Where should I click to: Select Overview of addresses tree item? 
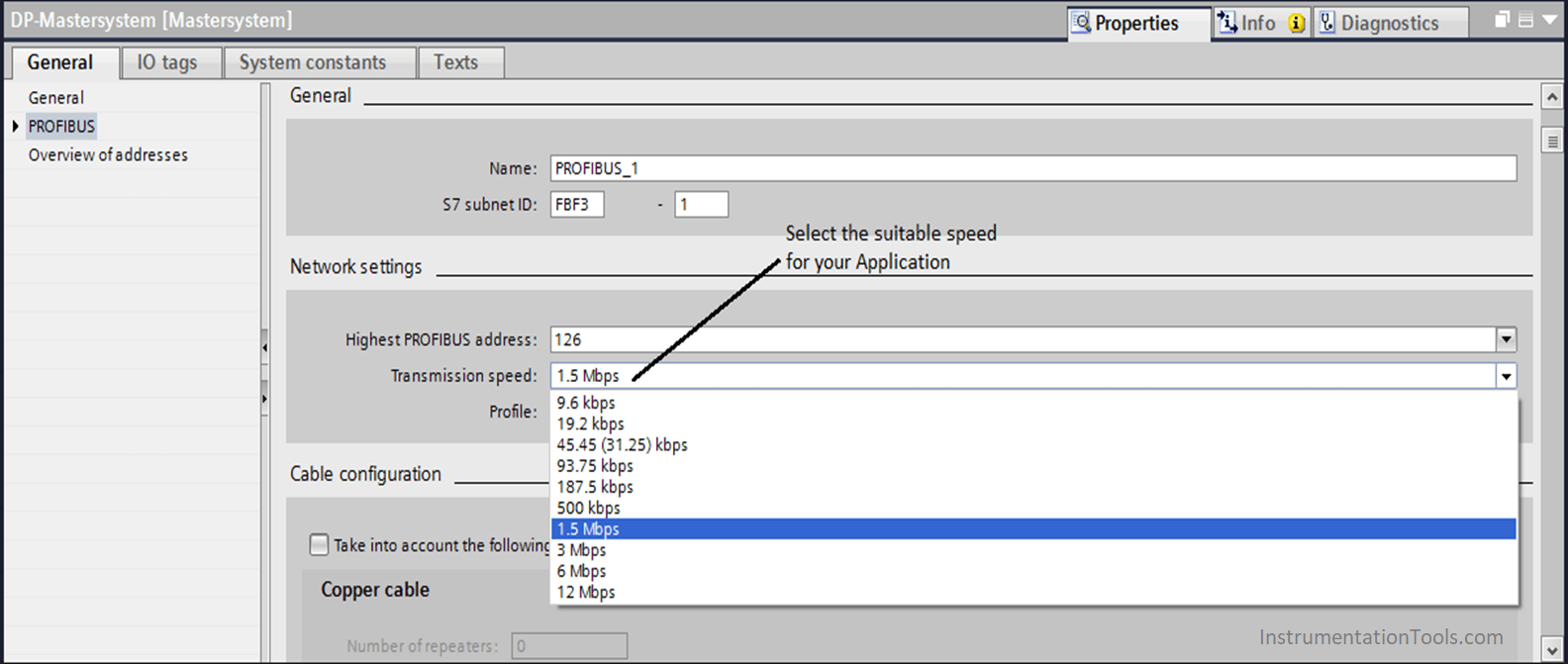[108, 155]
